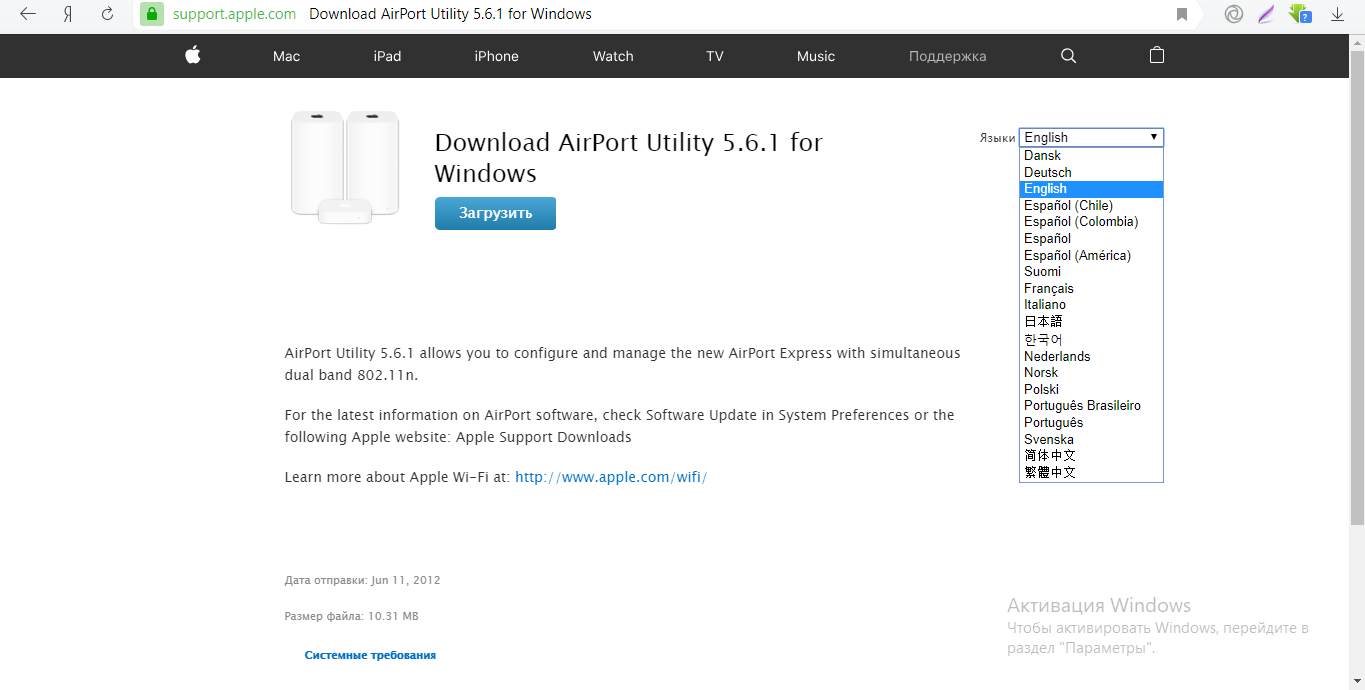Click the green padlock security icon
The width and height of the screenshot is (1365, 690).
click(151, 14)
